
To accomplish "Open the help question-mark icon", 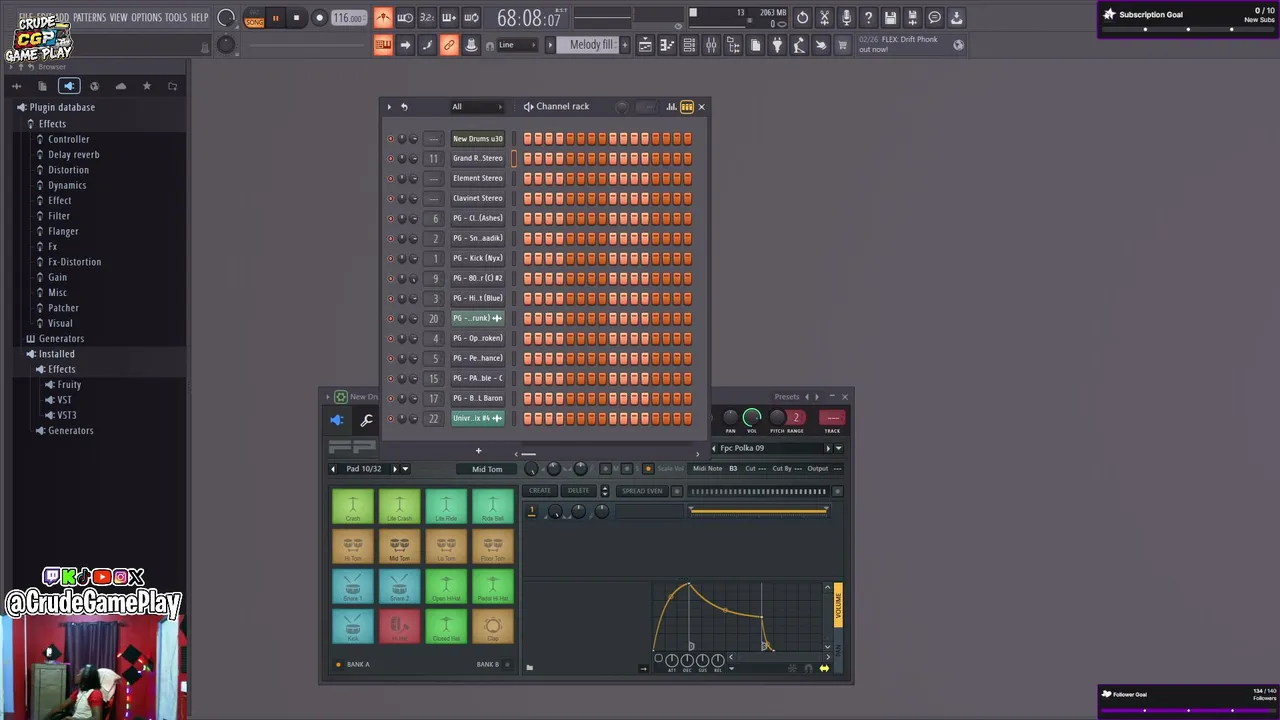I will point(868,18).
